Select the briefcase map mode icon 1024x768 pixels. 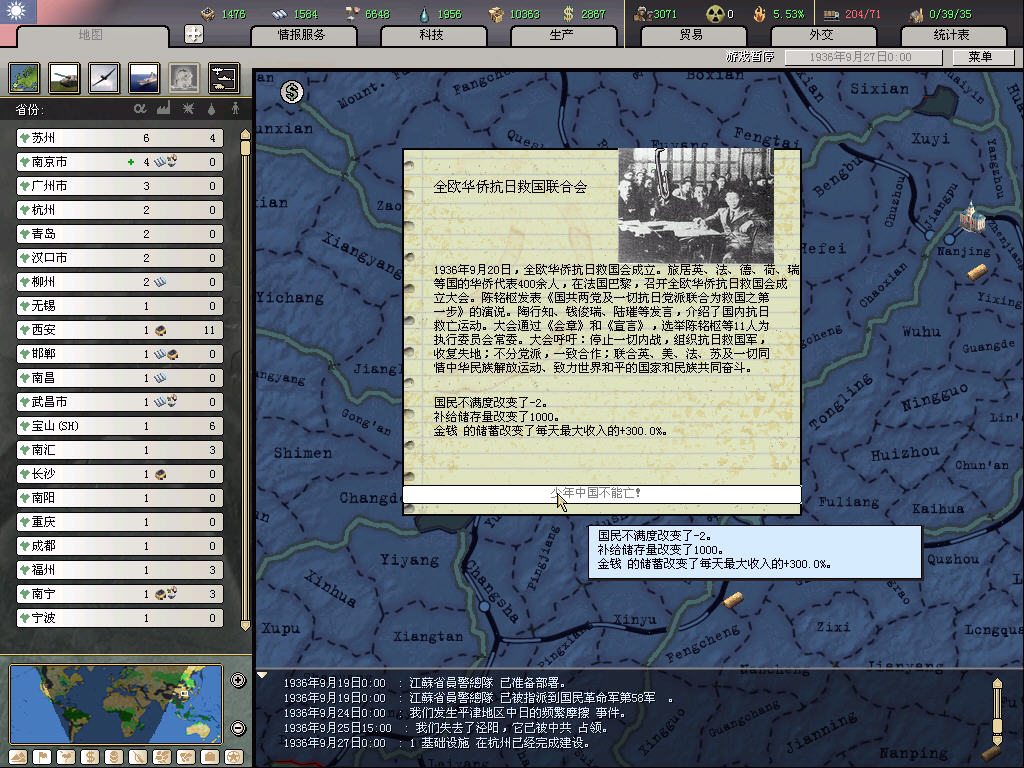tap(210, 757)
